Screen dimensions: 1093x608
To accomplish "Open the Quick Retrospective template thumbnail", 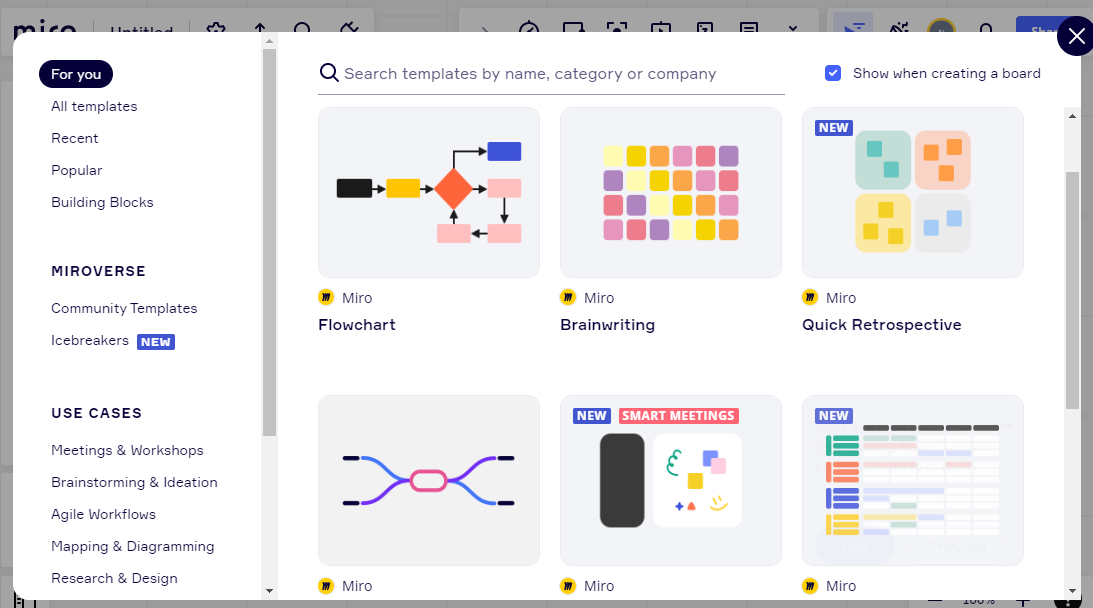I will pyautogui.click(x=912, y=192).
